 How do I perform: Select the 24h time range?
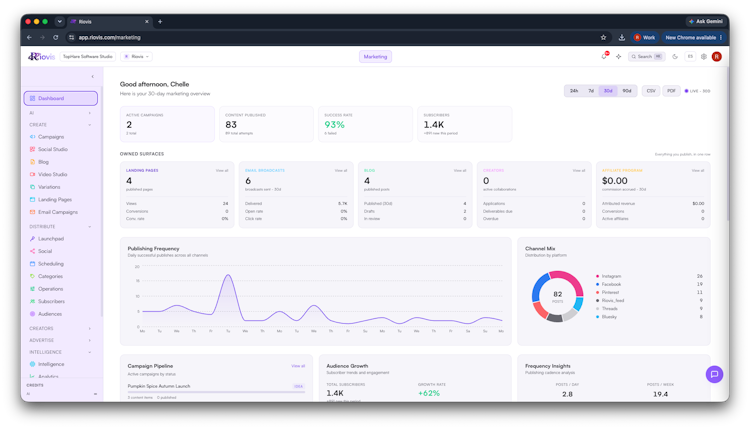point(574,91)
